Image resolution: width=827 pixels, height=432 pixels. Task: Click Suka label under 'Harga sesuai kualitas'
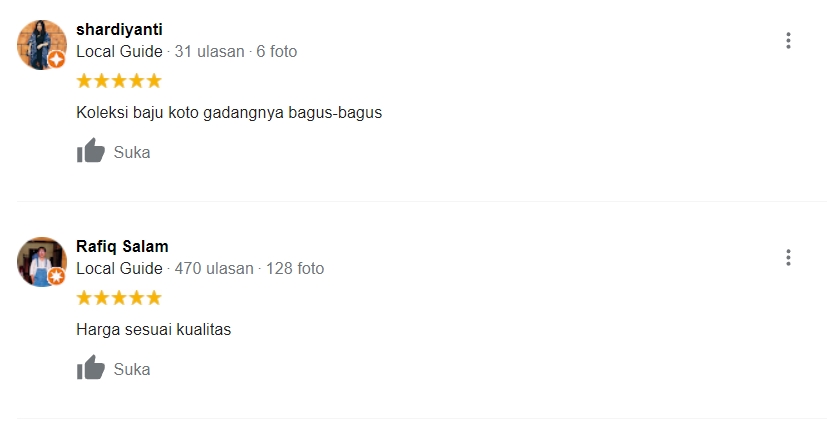click(132, 369)
